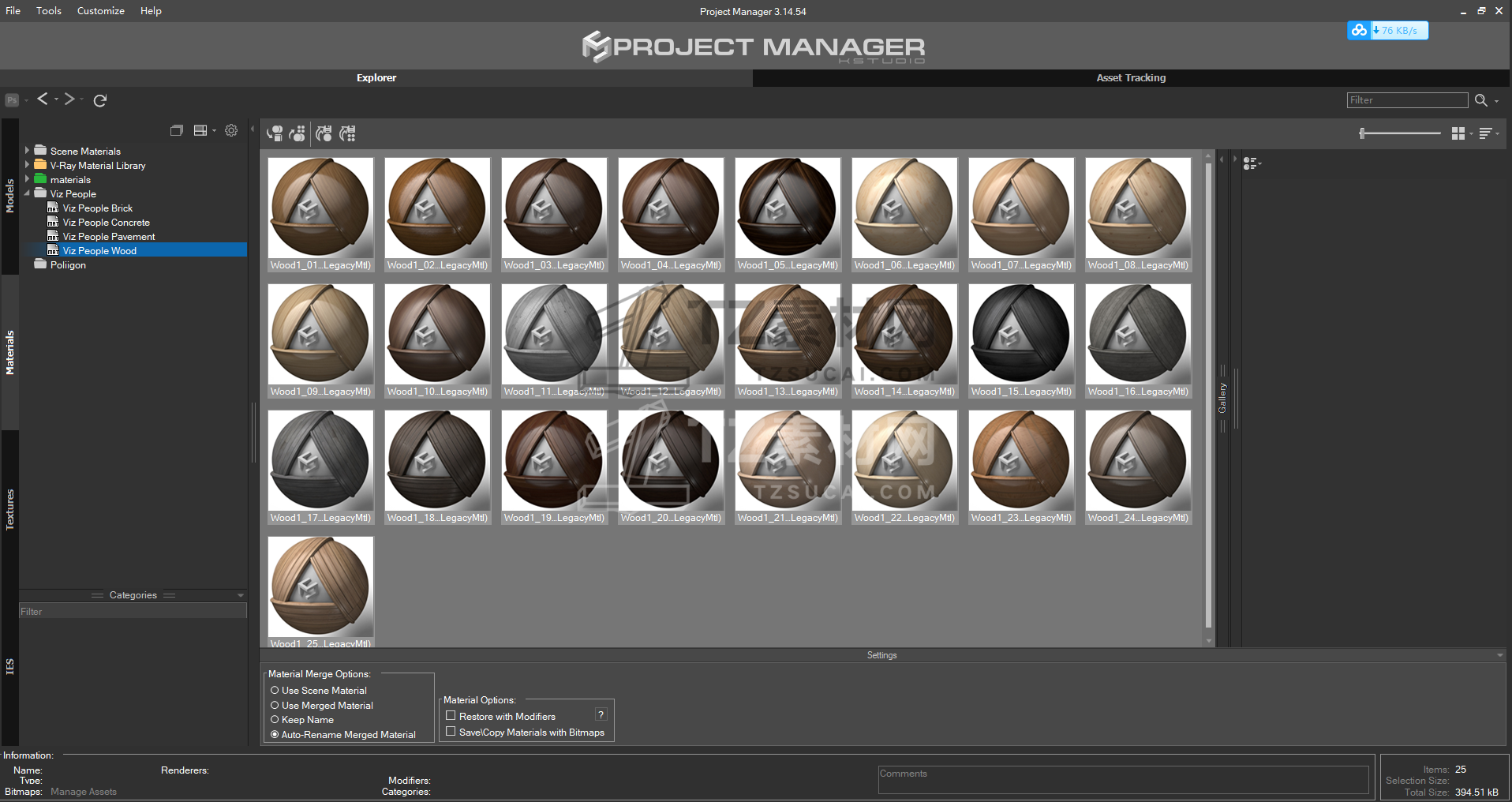This screenshot has width=1512, height=802.
Task: Select Use Merged Material radio option
Action: coord(275,706)
